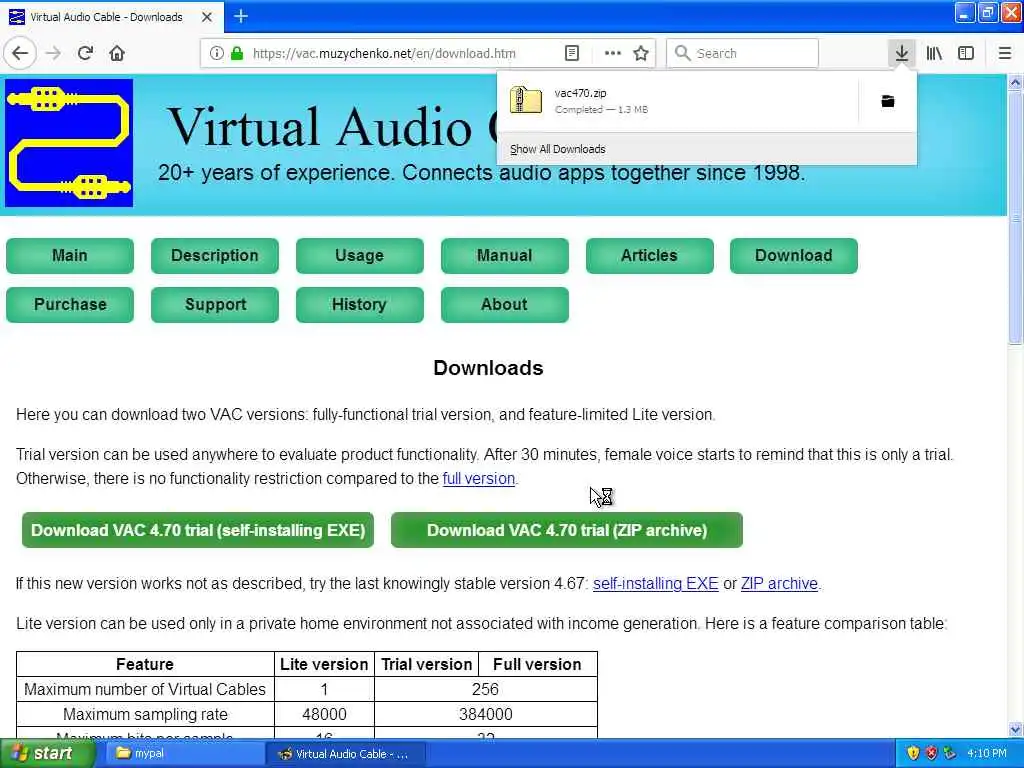
Task: Go back with the browser back arrow
Action: (20, 53)
